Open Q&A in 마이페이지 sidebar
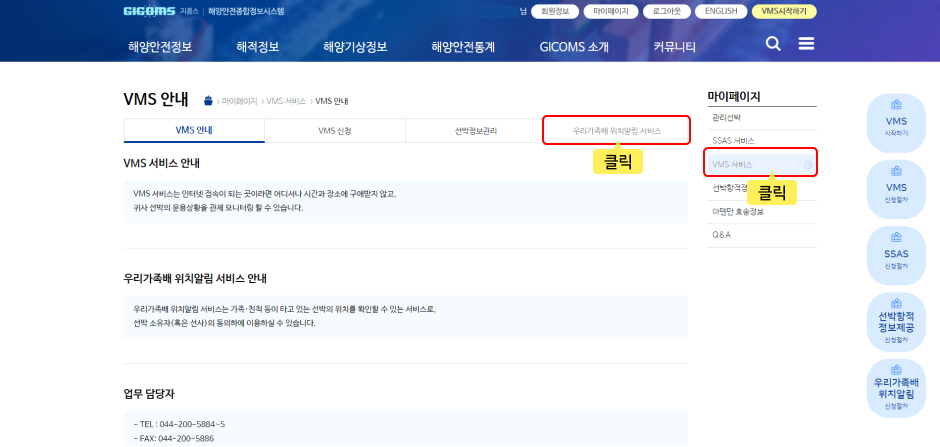Viewport: 940px width, 447px height. [722, 234]
